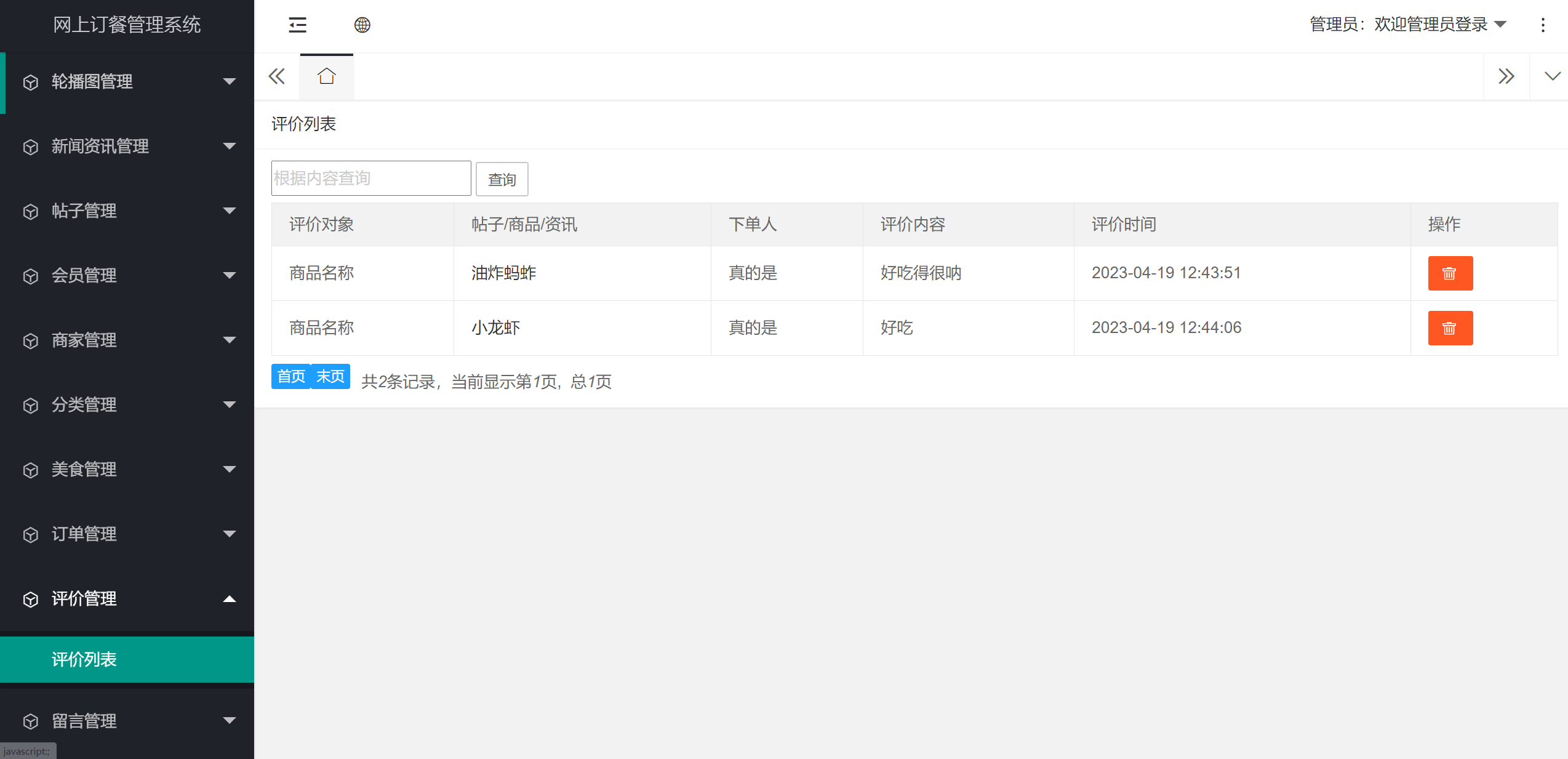Expand the 新闻资讯管理 menu

point(127,147)
